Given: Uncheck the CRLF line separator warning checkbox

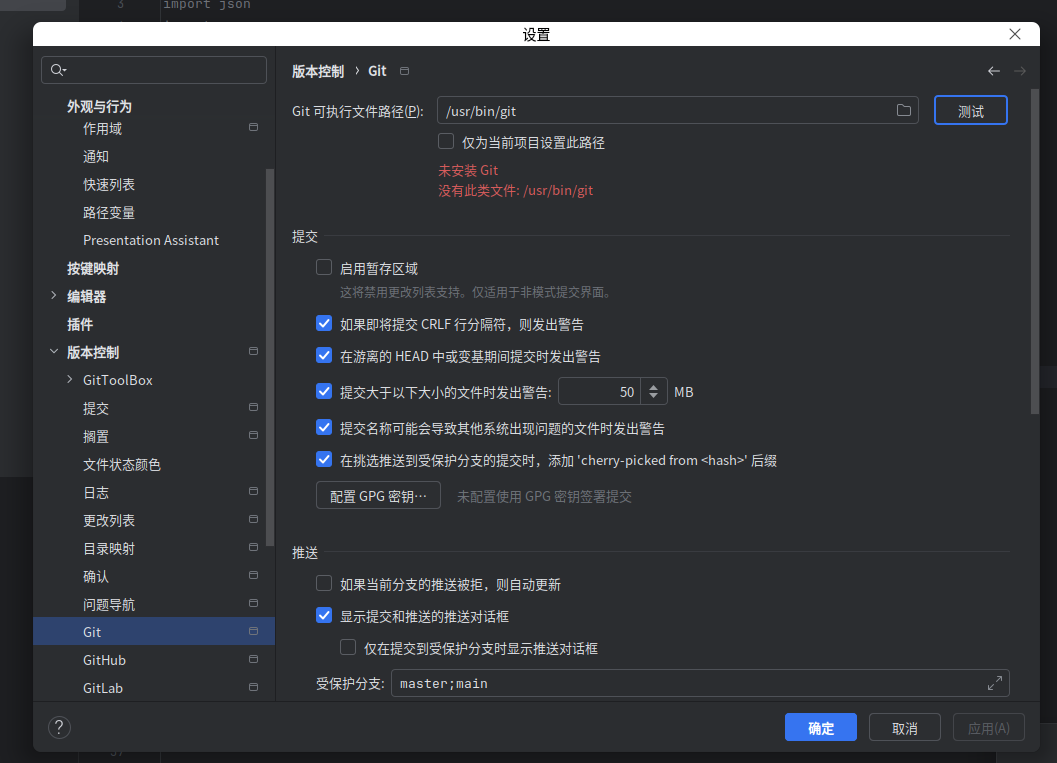Looking at the screenshot, I should coord(324,324).
